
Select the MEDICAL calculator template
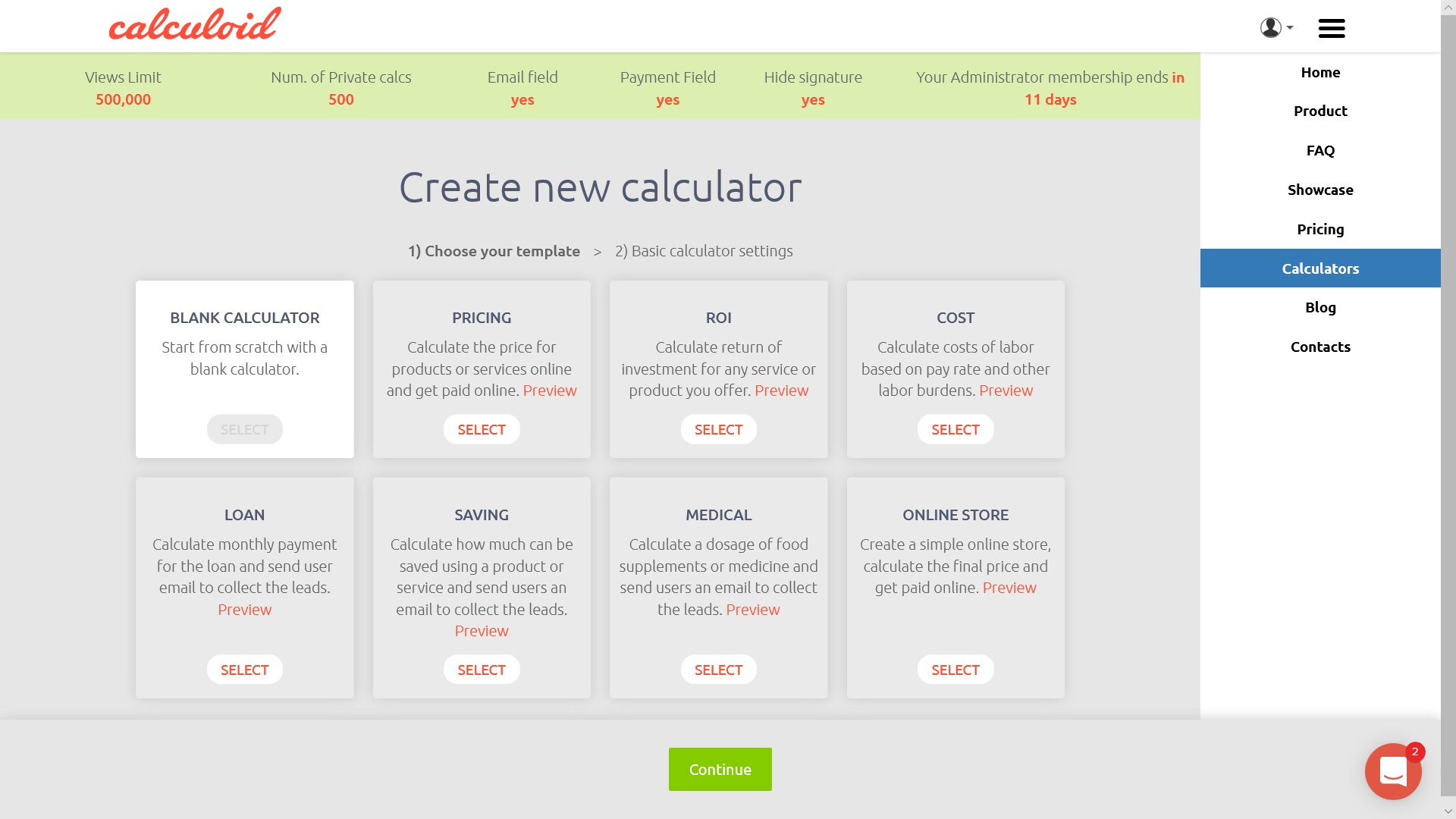[x=718, y=669]
